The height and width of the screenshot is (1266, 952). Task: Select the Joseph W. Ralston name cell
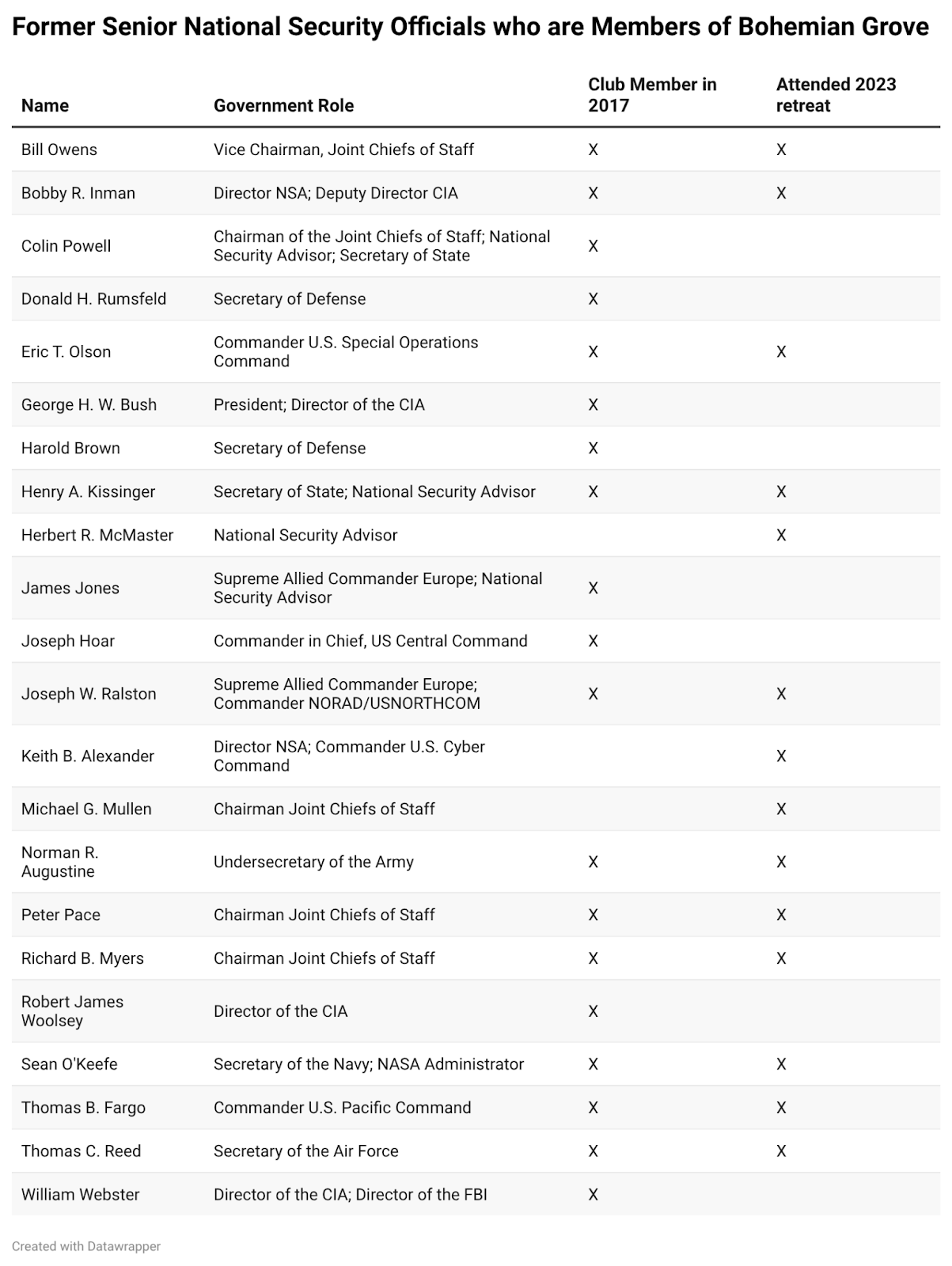click(x=89, y=694)
